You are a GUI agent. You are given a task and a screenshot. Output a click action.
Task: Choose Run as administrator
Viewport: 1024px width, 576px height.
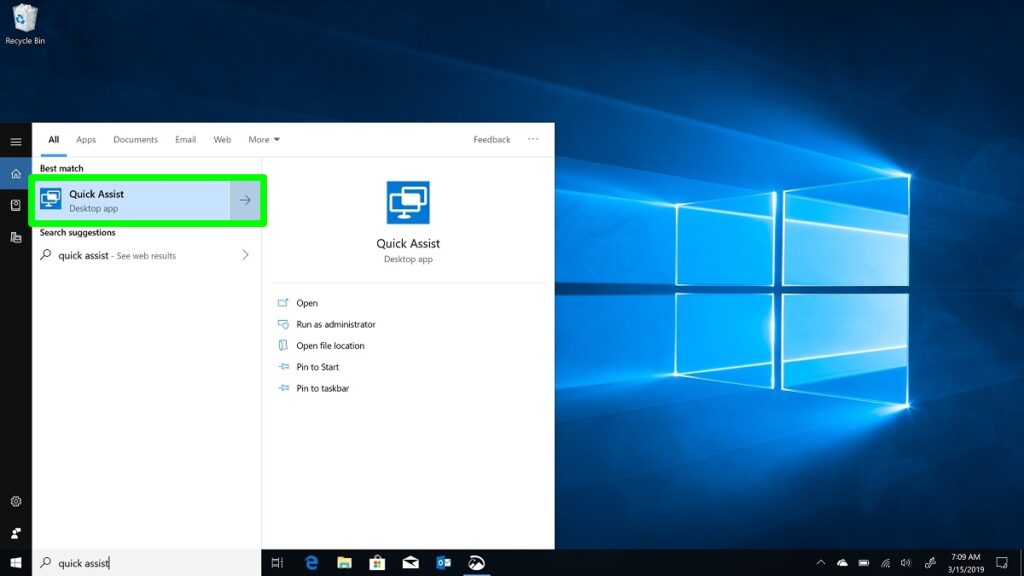[x=335, y=324]
